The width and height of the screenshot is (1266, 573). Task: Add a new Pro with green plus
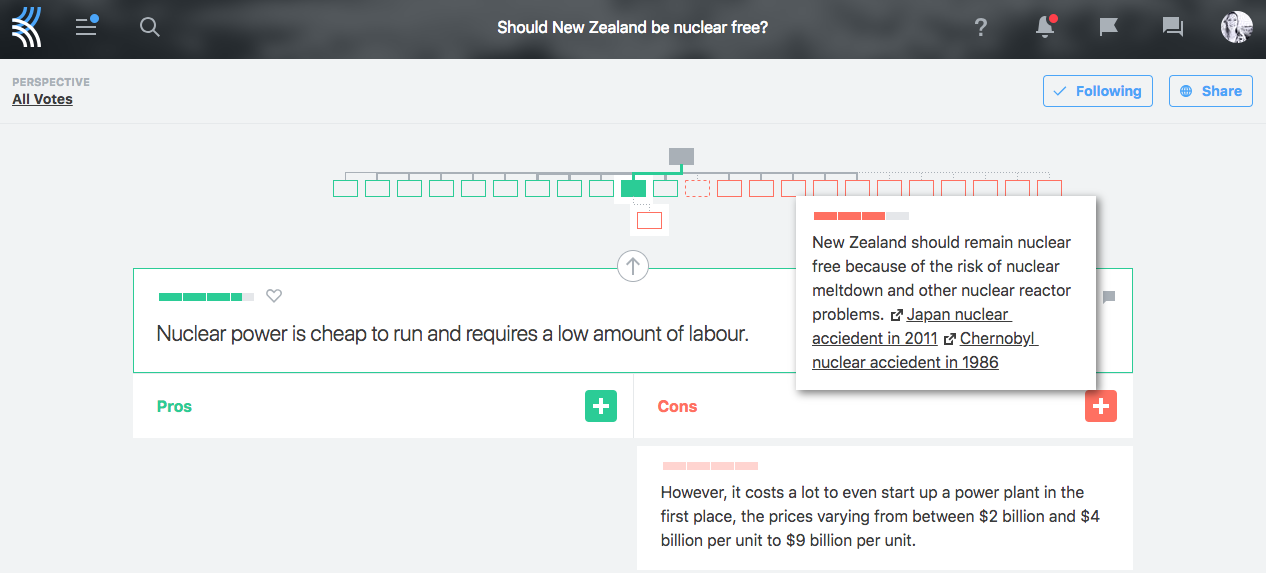(601, 406)
